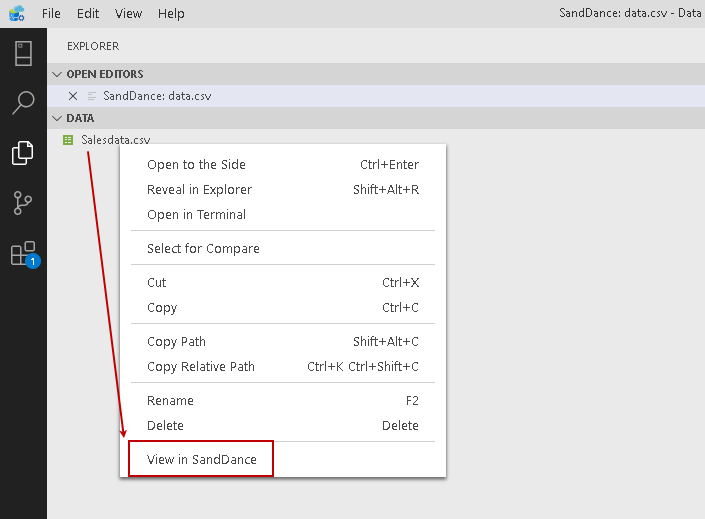Collapse the OPEN EDITORS section

click(58, 74)
